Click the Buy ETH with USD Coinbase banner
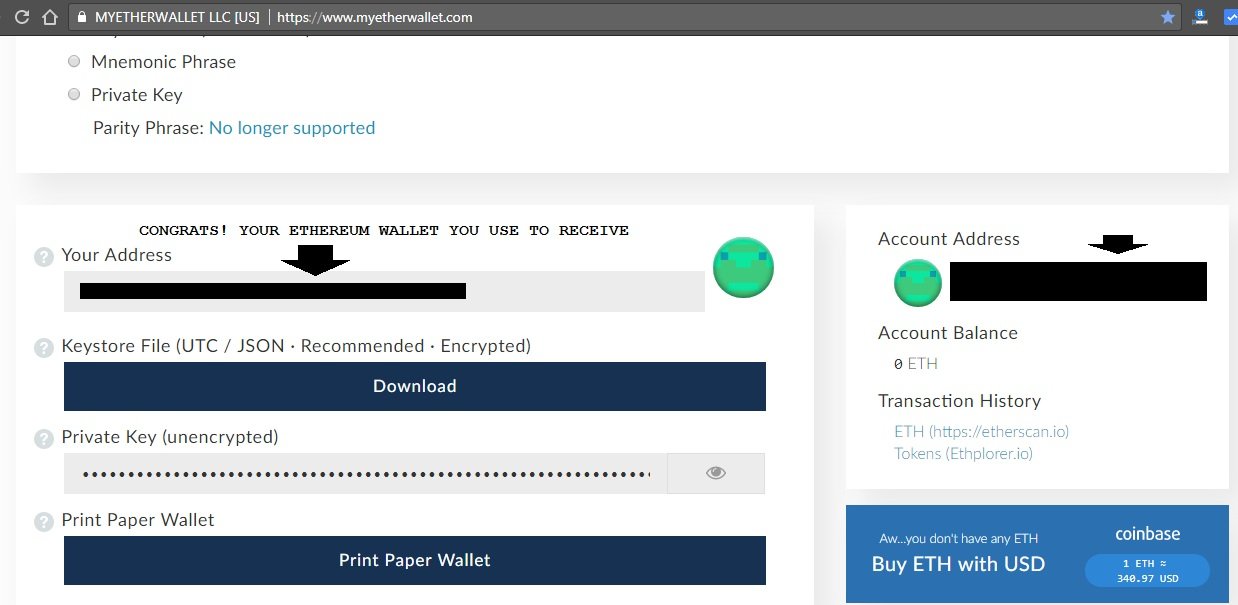 point(1037,554)
